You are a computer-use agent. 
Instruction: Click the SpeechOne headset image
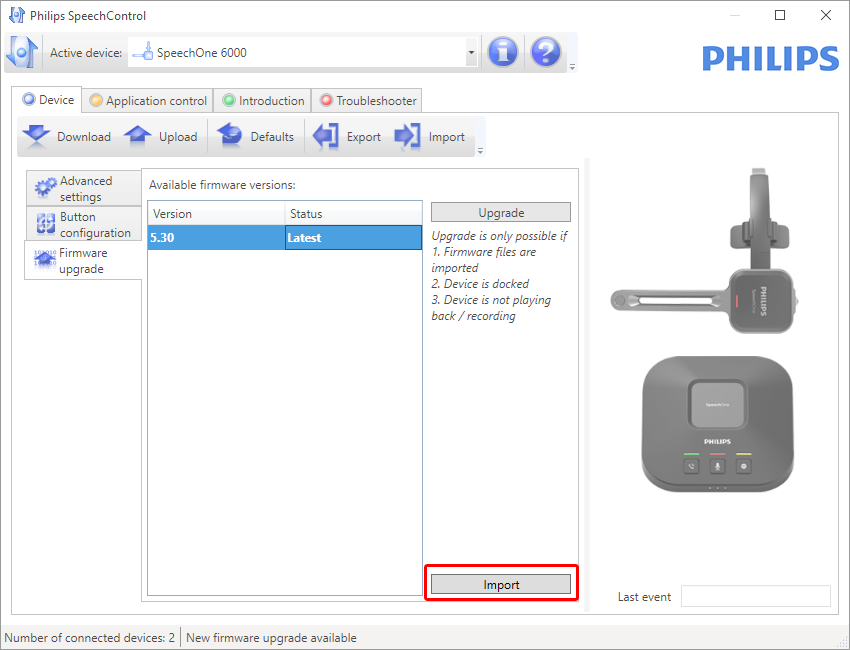click(x=705, y=252)
